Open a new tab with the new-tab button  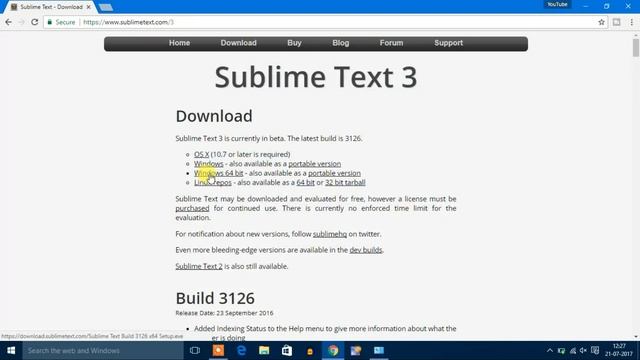pos(106,7)
